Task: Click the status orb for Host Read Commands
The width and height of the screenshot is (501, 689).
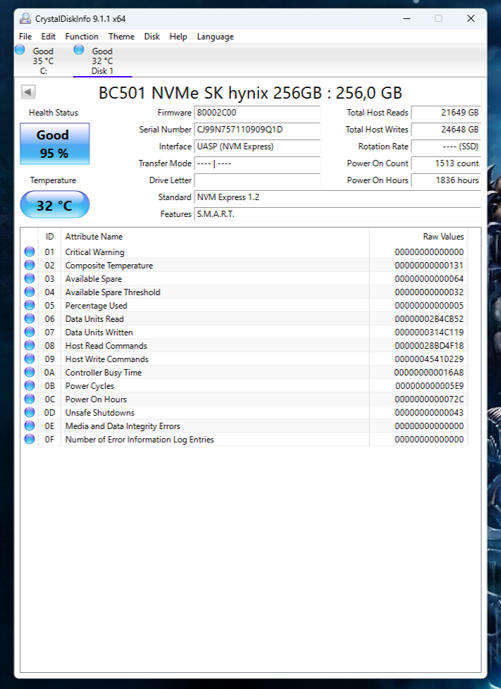Action: tap(29, 345)
